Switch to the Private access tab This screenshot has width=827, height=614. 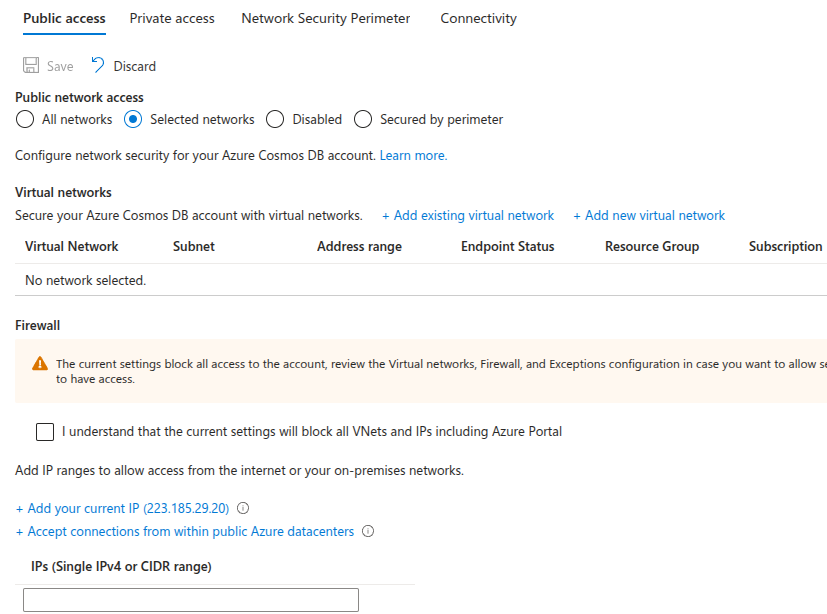click(171, 18)
